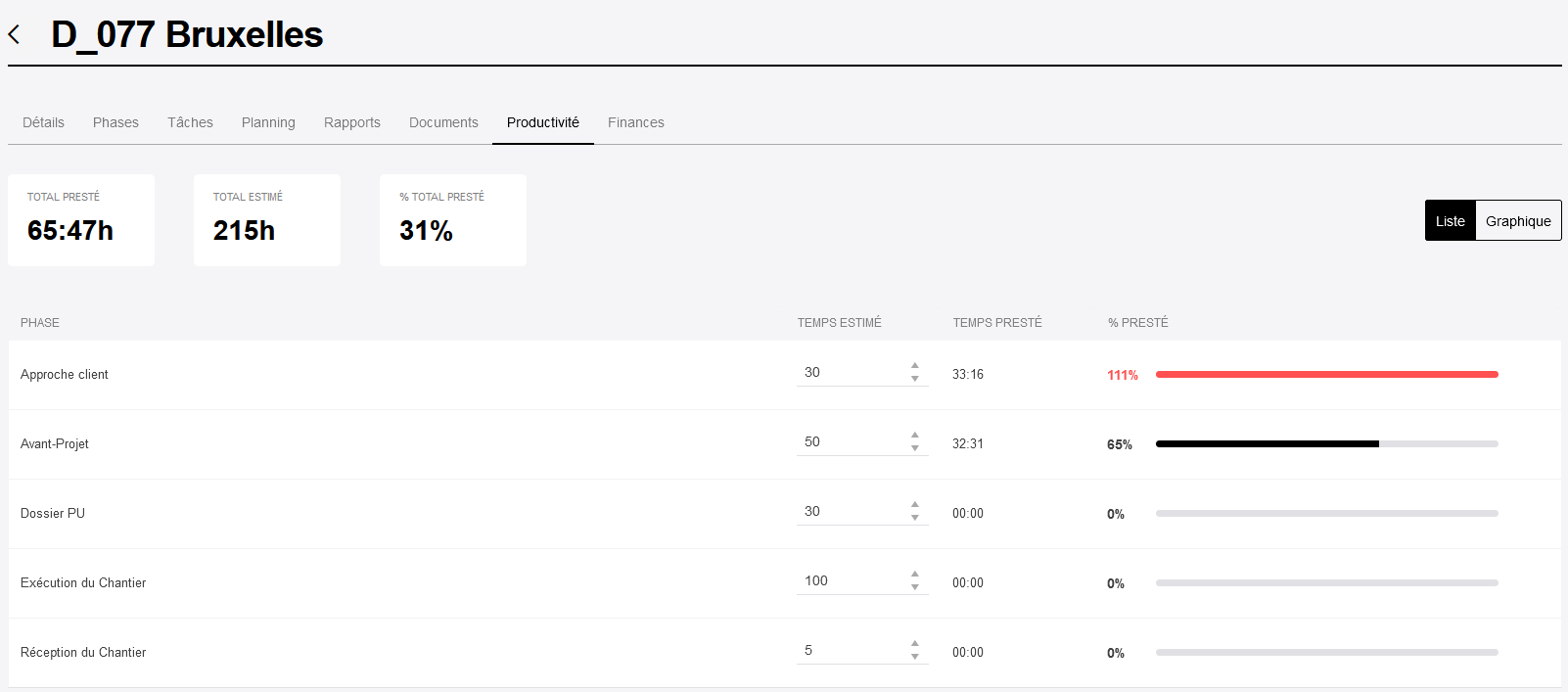Click the Dossier PU empty progress bar
The height and width of the screenshot is (692, 1568).
pos(1326,513)
